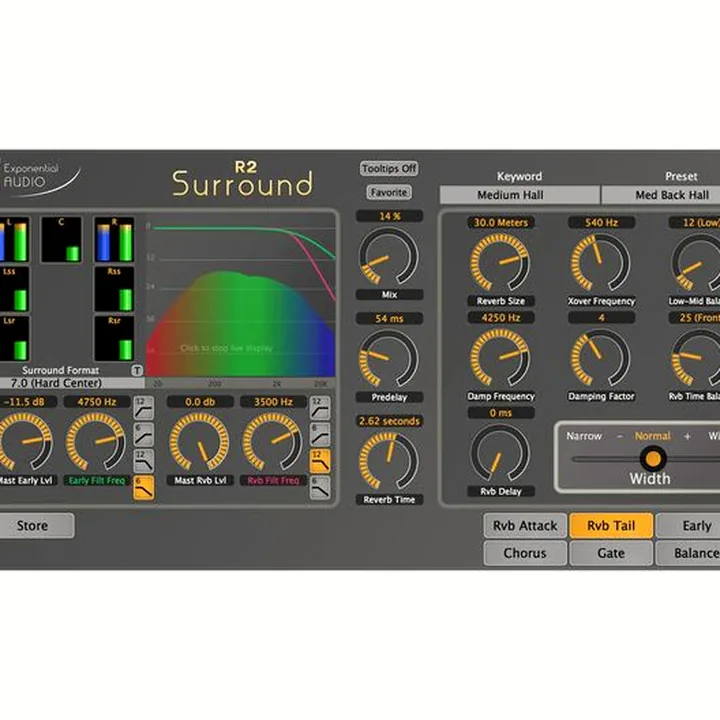Click the Early Filt Freq knob
Viewport: 720px width, 720px height.
[x=96, y=442]
